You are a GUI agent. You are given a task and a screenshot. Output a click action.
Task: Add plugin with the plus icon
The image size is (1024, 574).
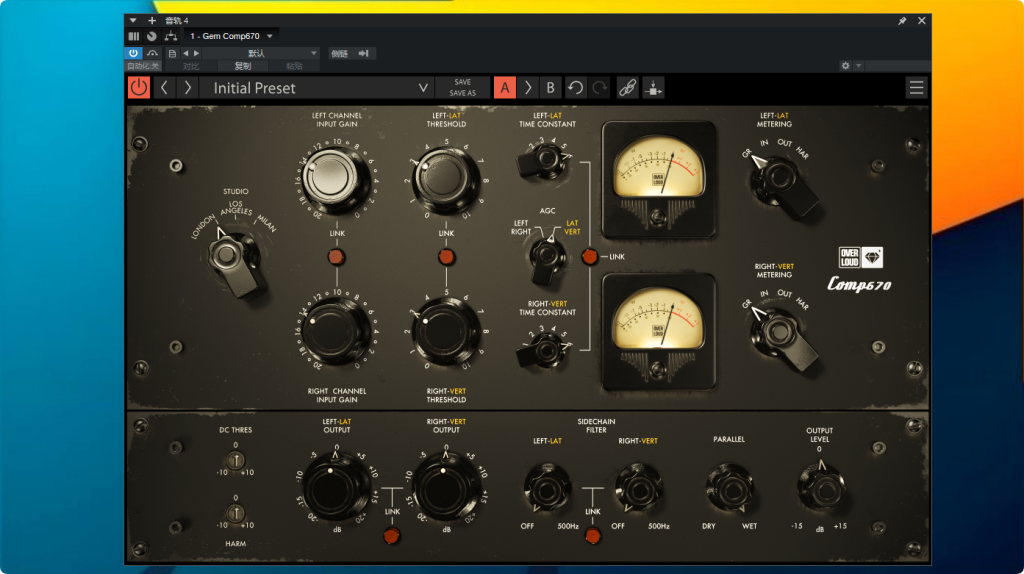[152, 21]
